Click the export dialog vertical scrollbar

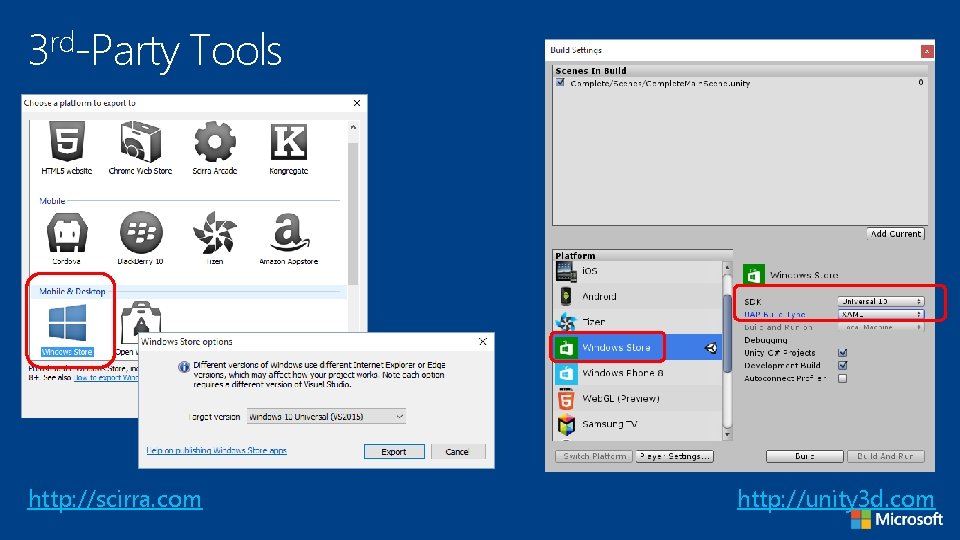(353, 214)
